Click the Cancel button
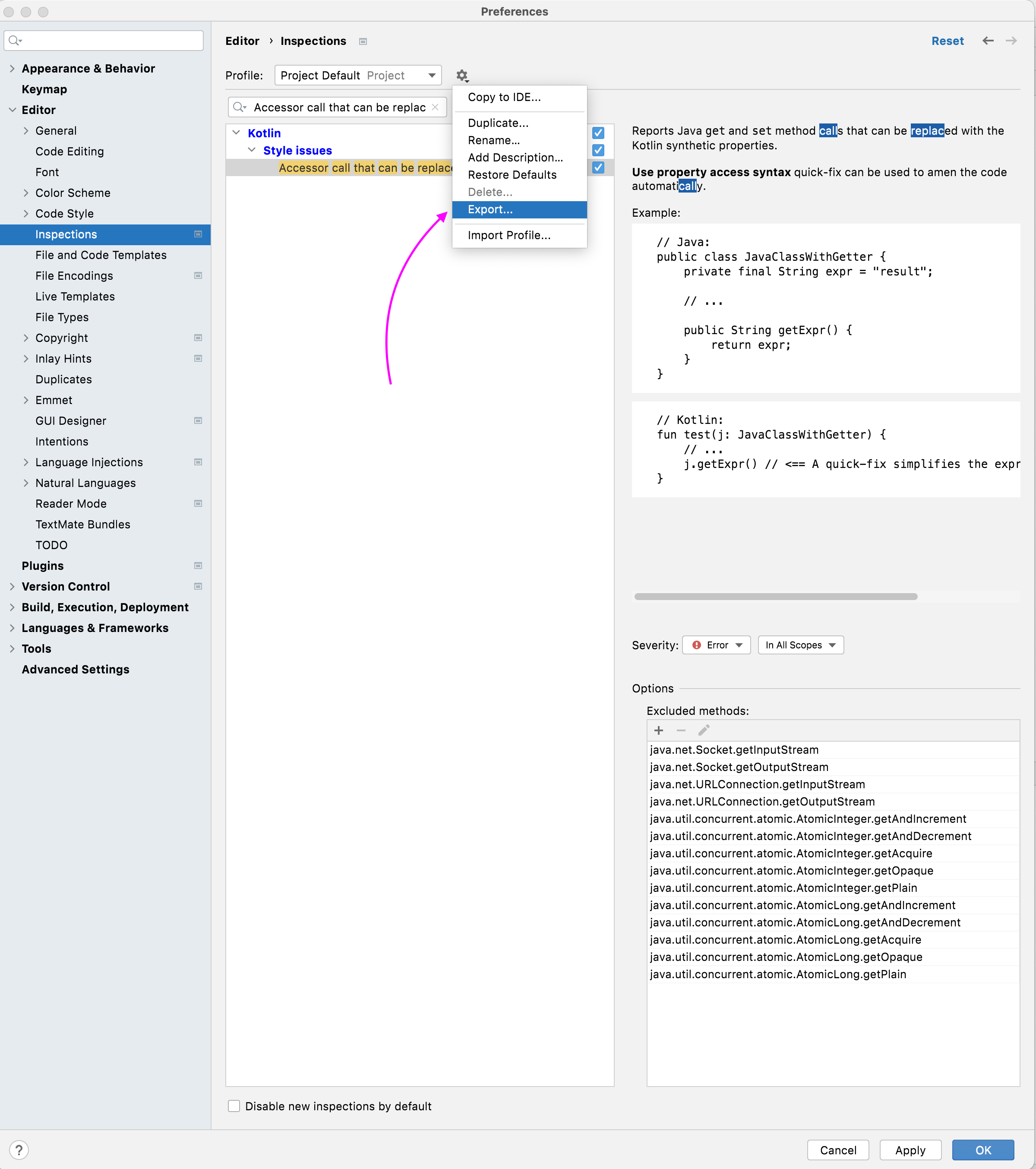 [837, 1150]
